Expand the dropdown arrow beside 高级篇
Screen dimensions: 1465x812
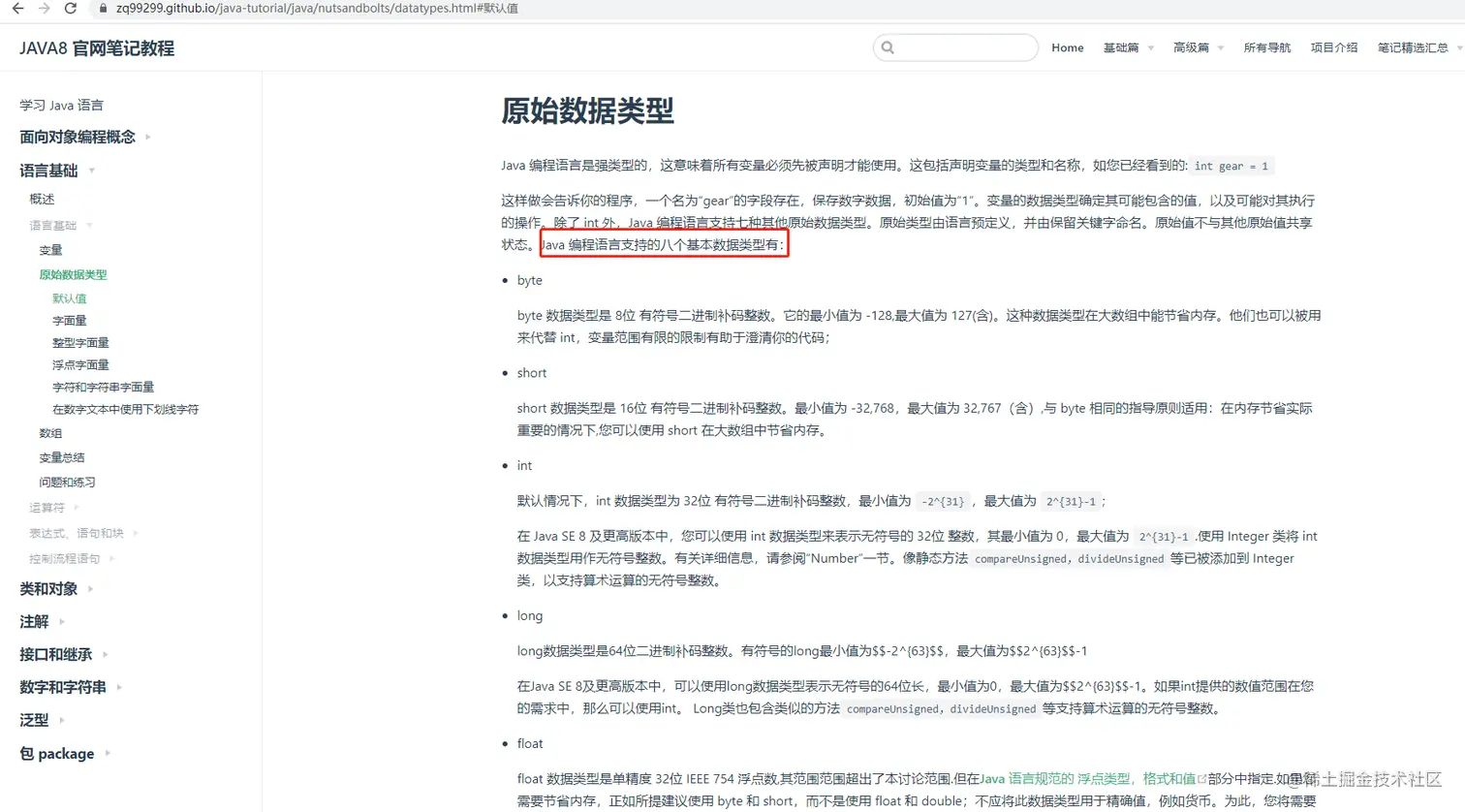pyautogui.click(x=1221, y=48)
